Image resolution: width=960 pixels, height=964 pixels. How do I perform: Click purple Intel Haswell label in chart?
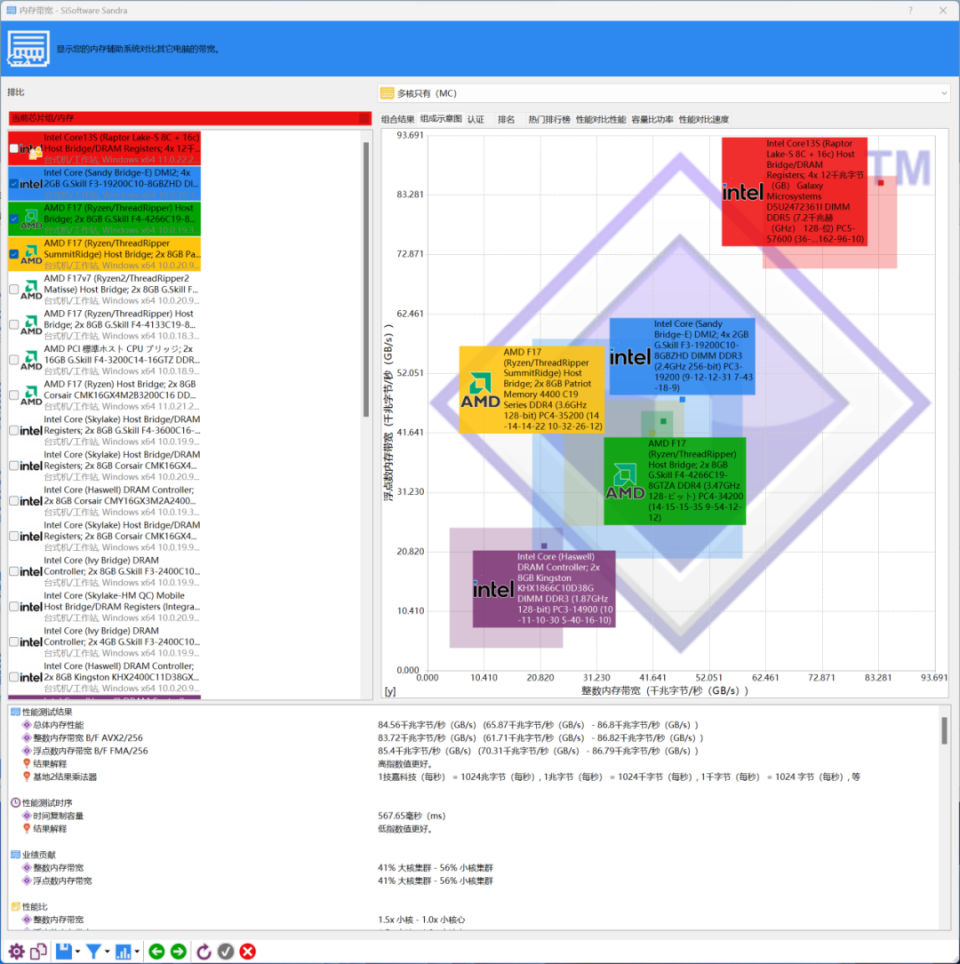pyautogui.click(x=544, y=589)
